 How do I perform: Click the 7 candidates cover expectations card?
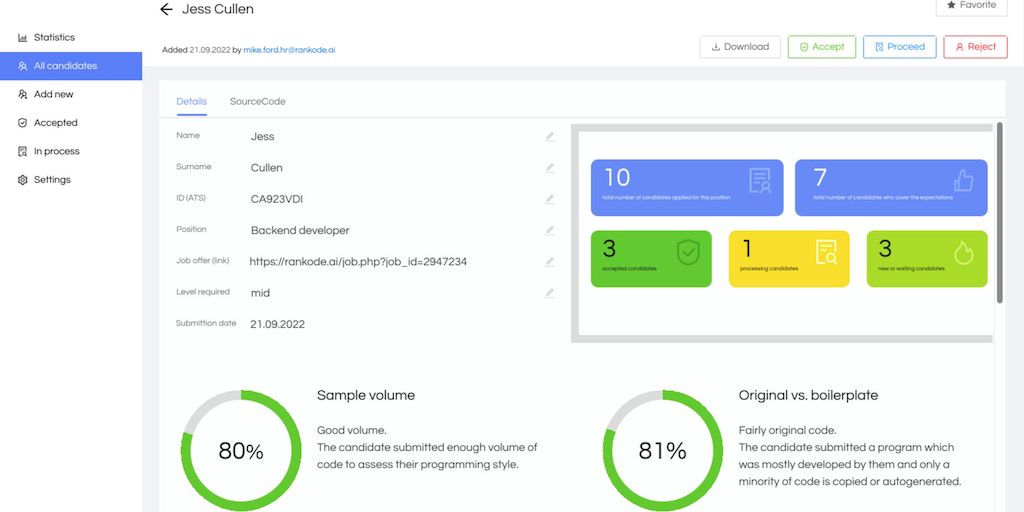pos(891,187)
